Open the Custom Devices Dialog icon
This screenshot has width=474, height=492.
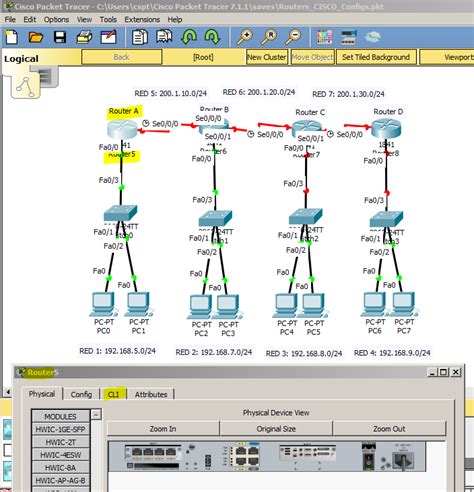349,37
